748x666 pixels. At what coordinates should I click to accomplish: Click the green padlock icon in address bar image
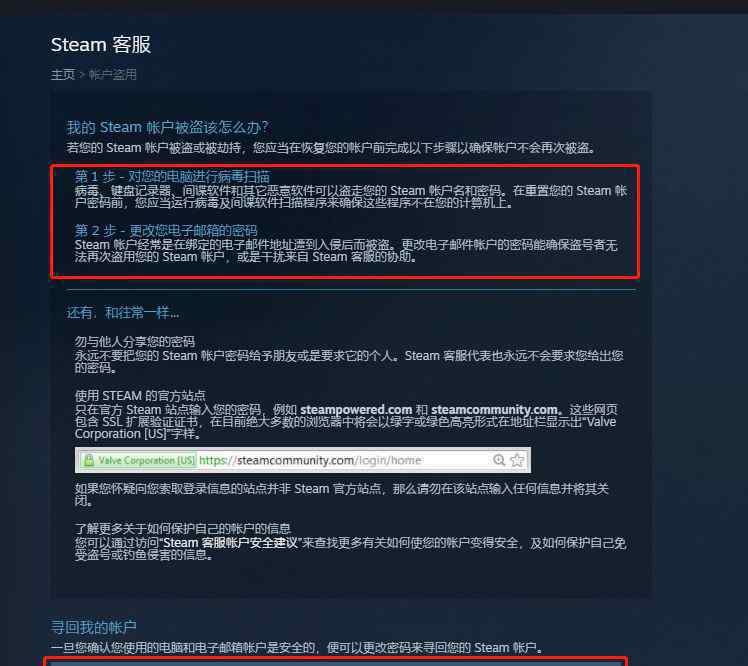[x=89, y=460]
